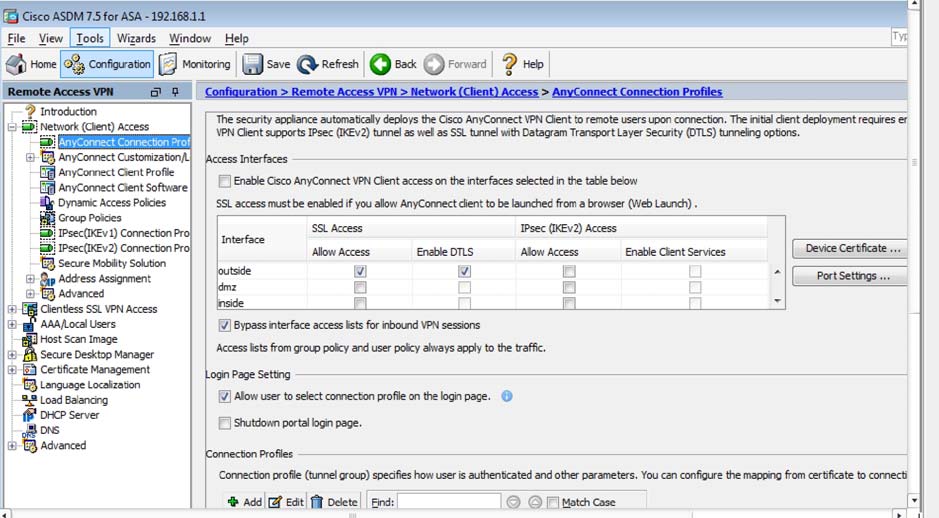Viewport: 939px width, 518px height.
Task: Expand the AnyConnect Customization node
Action: coord(30,157)
